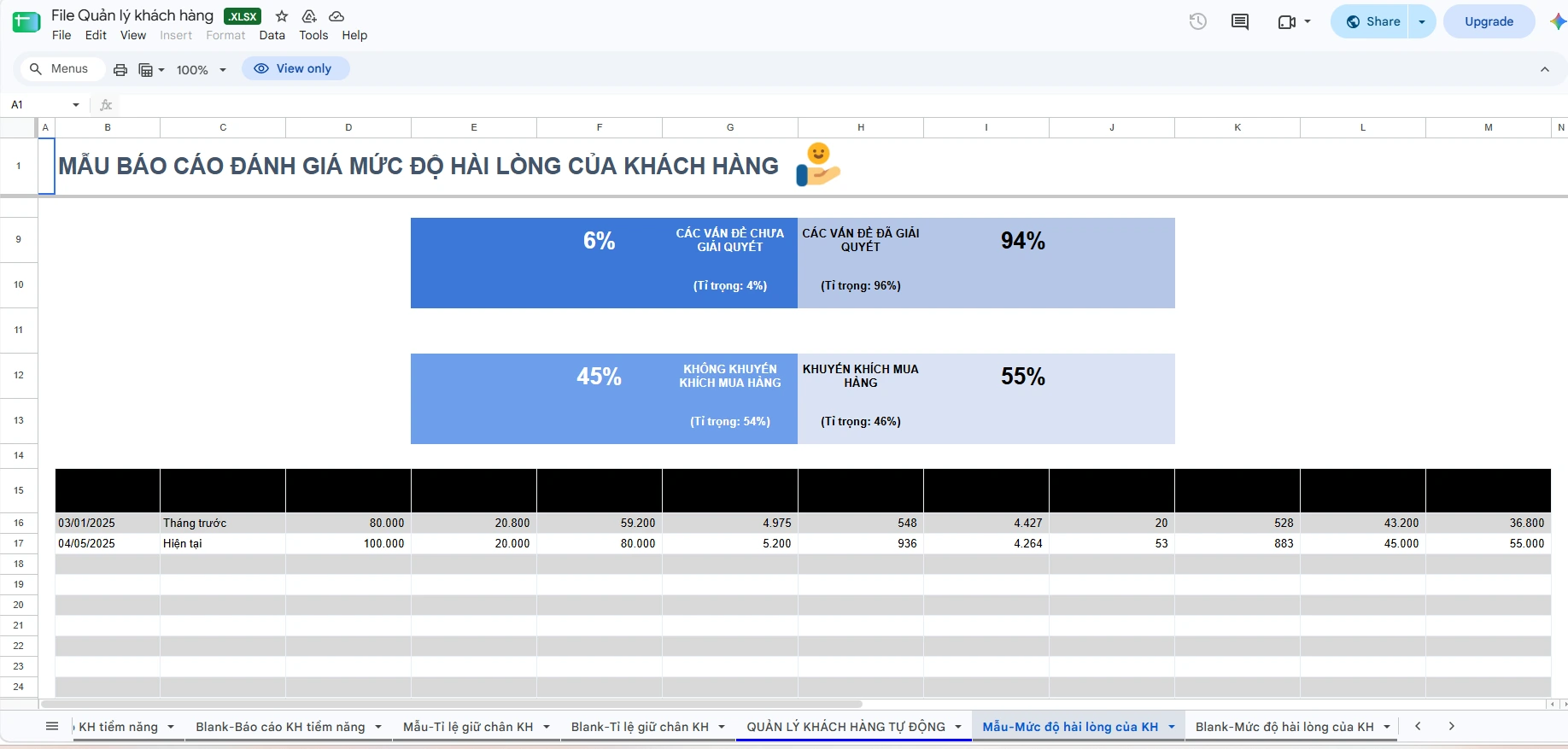This screenshot has height=749, width=1568.
Task: Check the cloud document status icon
Action: 336,16
